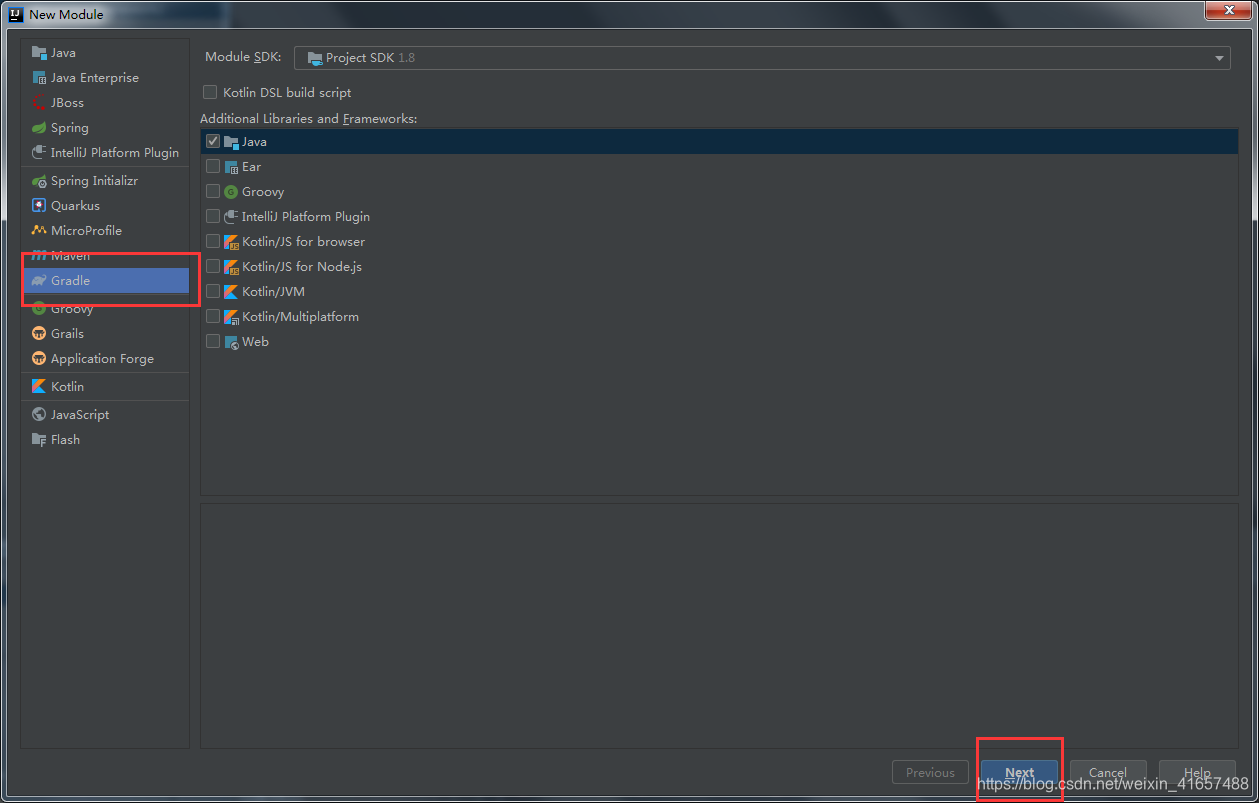1259x803 pixels.
Task: Open the Module SDK dropdown
Action: point(762,58)
